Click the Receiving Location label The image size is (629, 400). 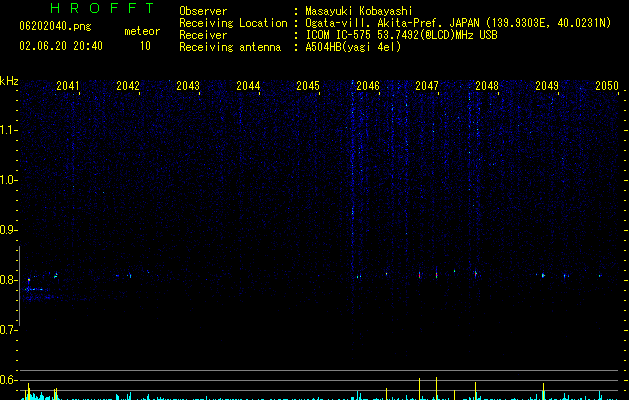pos(233,23)
